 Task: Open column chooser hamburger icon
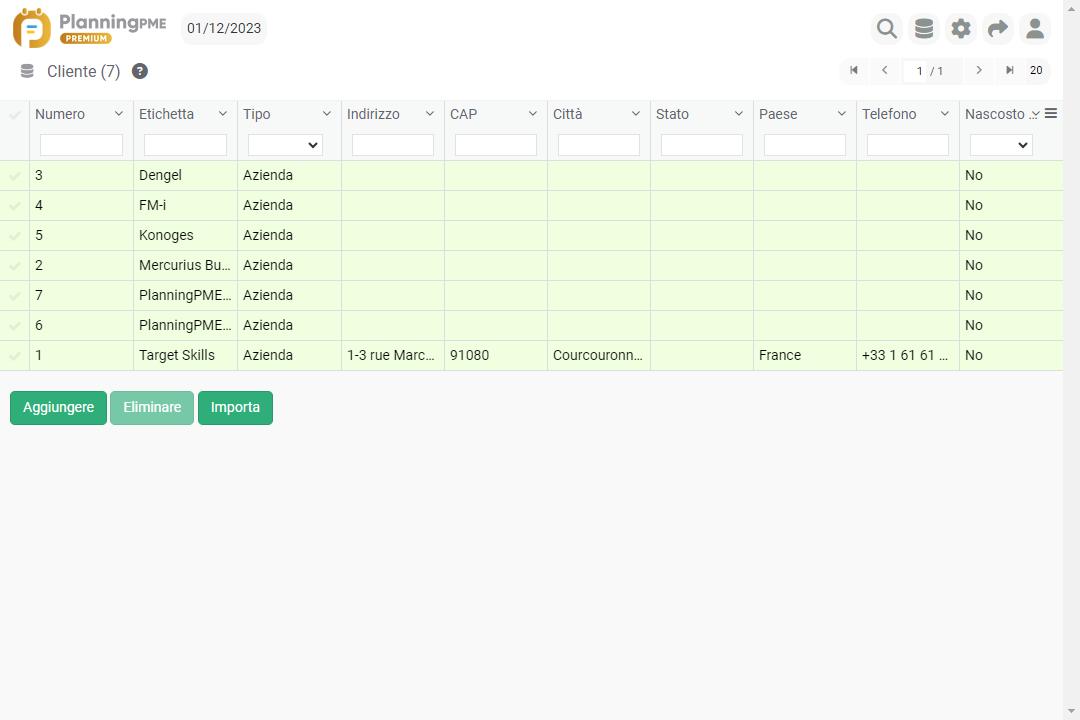pyautogui.click(x=1050, y=113)
